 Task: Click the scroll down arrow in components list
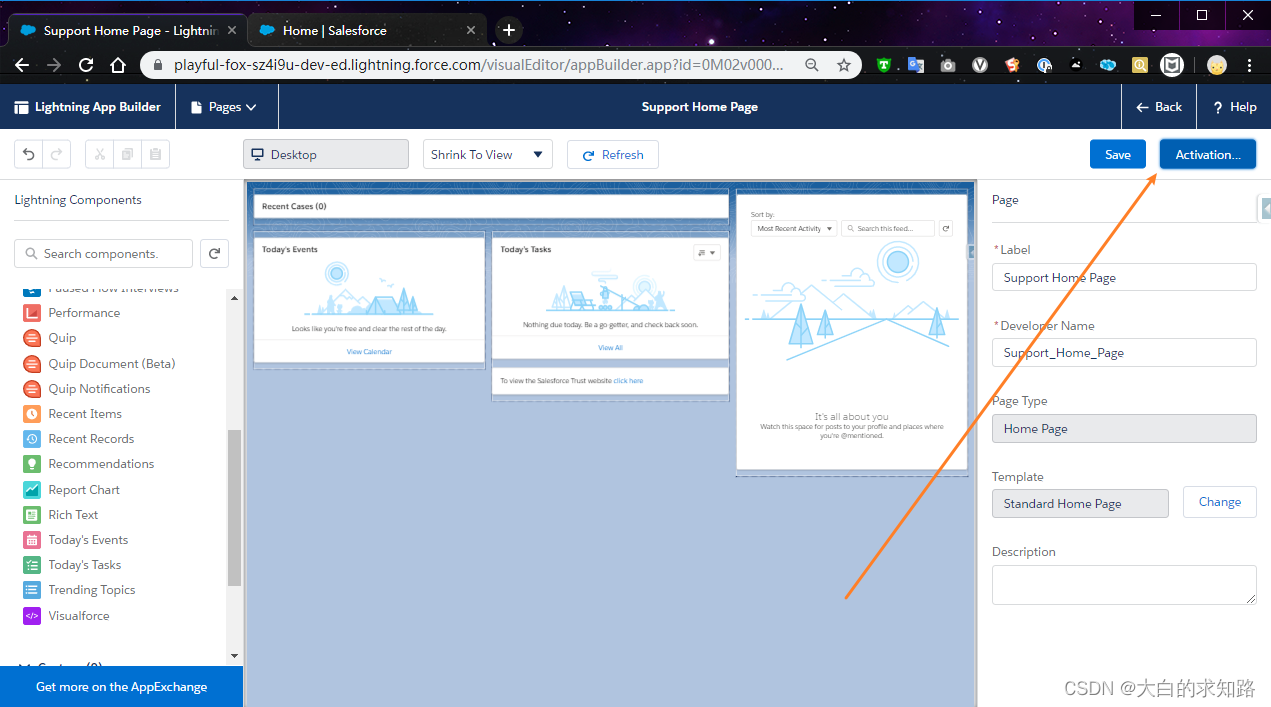235,656
